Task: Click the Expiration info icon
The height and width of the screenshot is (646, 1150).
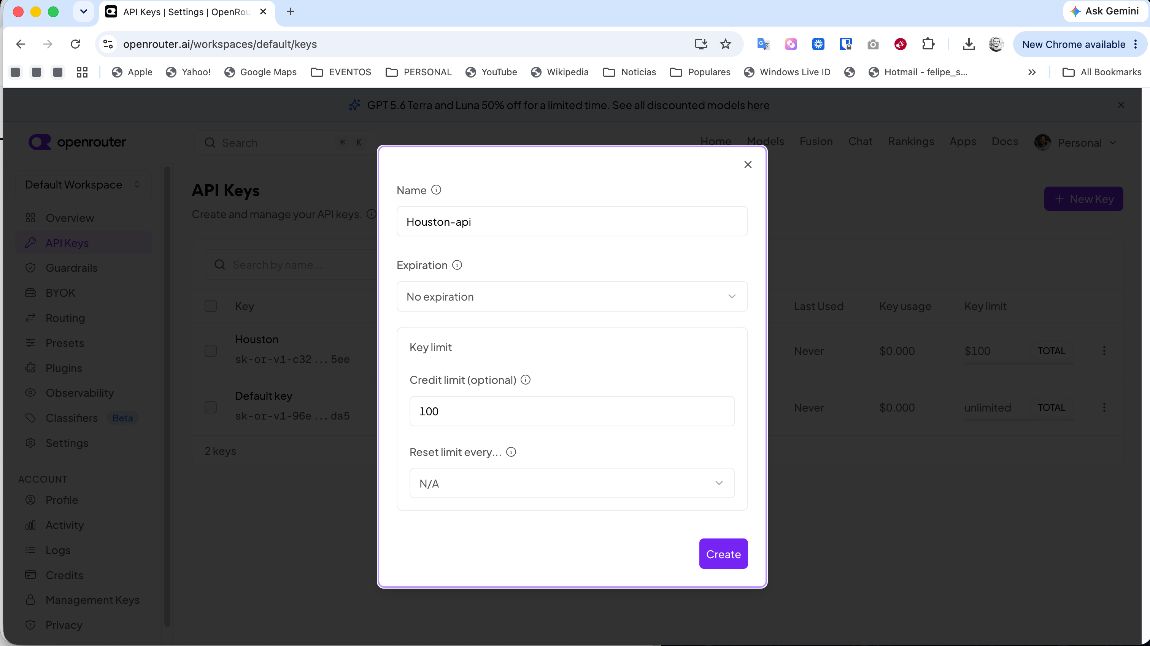Action: (457, 265)
